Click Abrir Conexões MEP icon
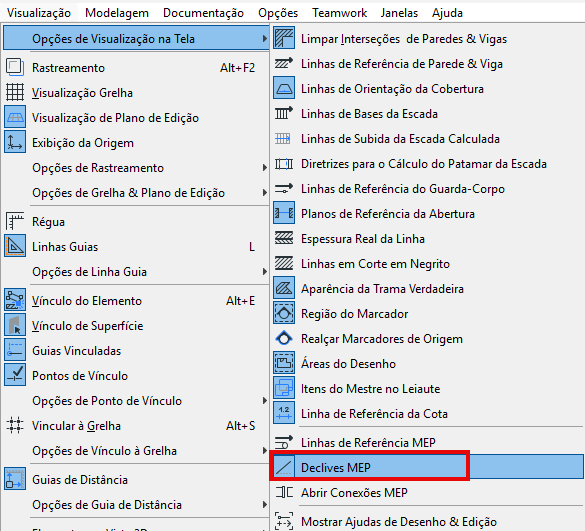 [284, 493]
